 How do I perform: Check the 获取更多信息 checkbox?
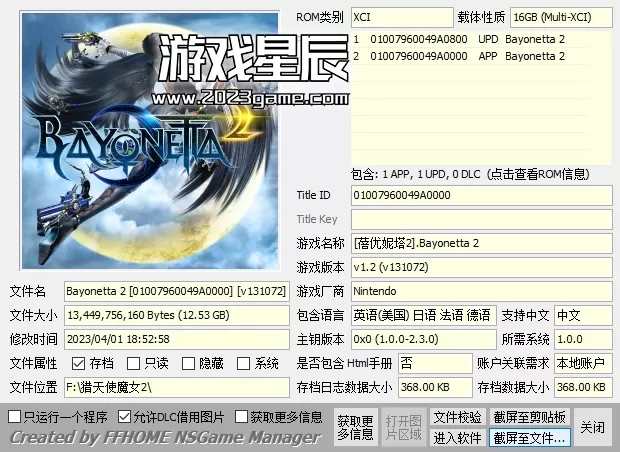(x=242, y=416)
